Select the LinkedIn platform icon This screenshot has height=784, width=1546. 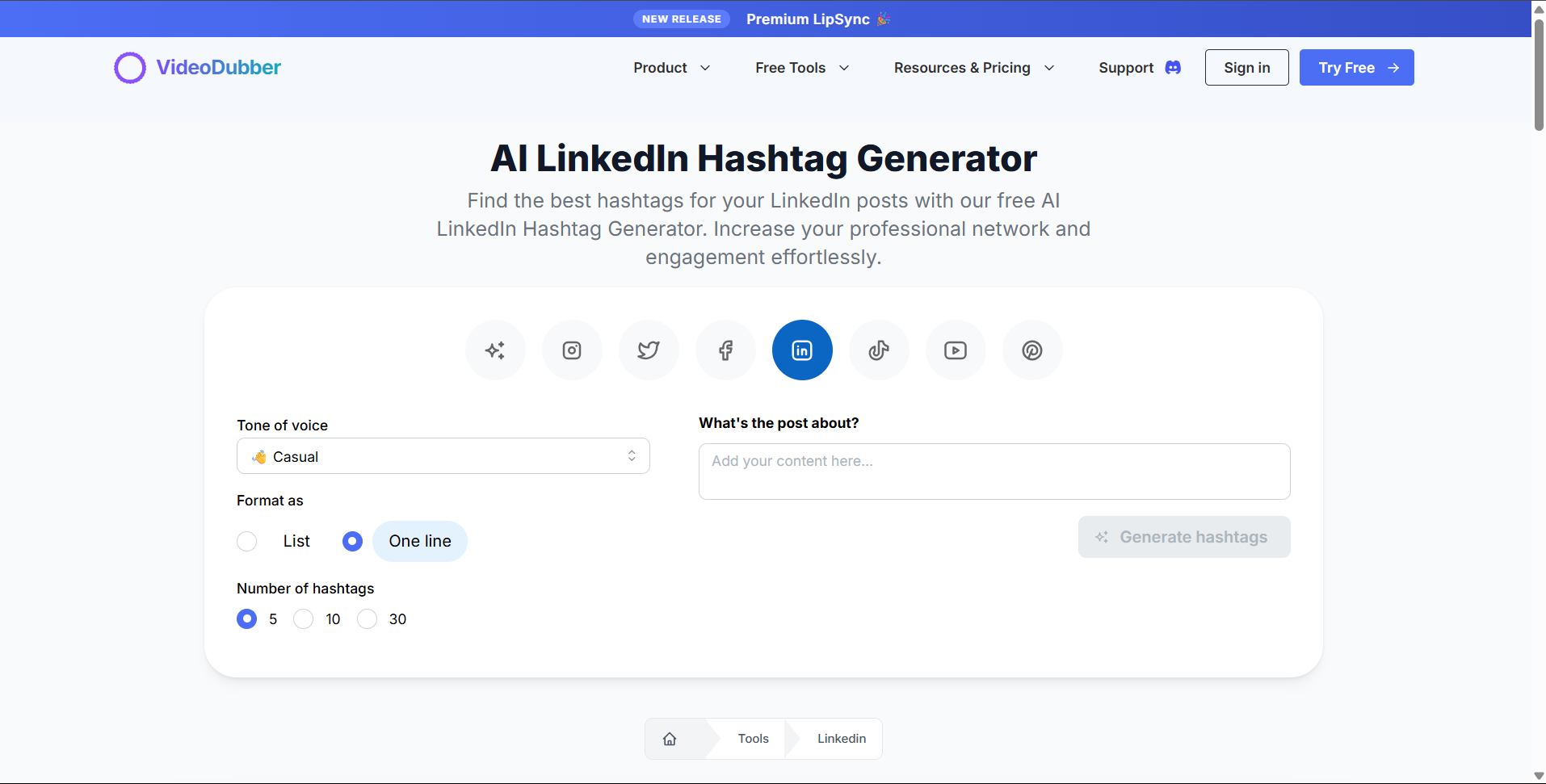(802, 350)
